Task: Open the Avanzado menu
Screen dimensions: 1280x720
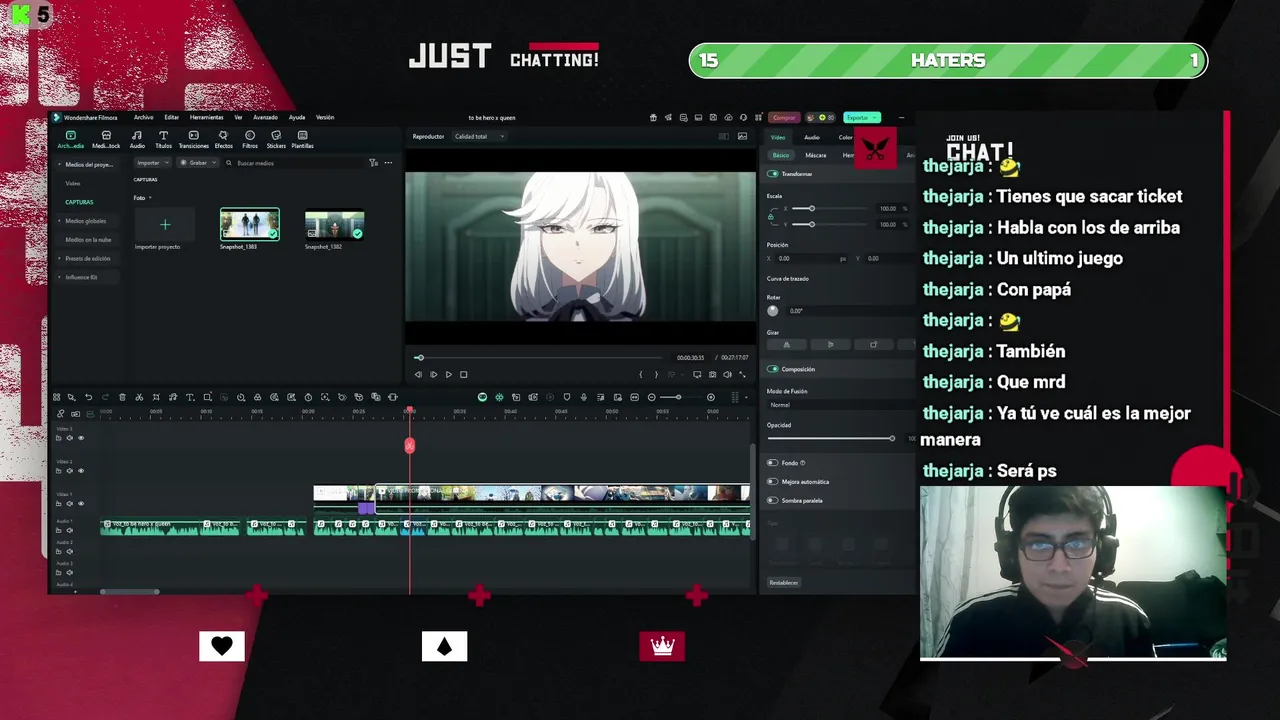Action: tap(265, 117)
